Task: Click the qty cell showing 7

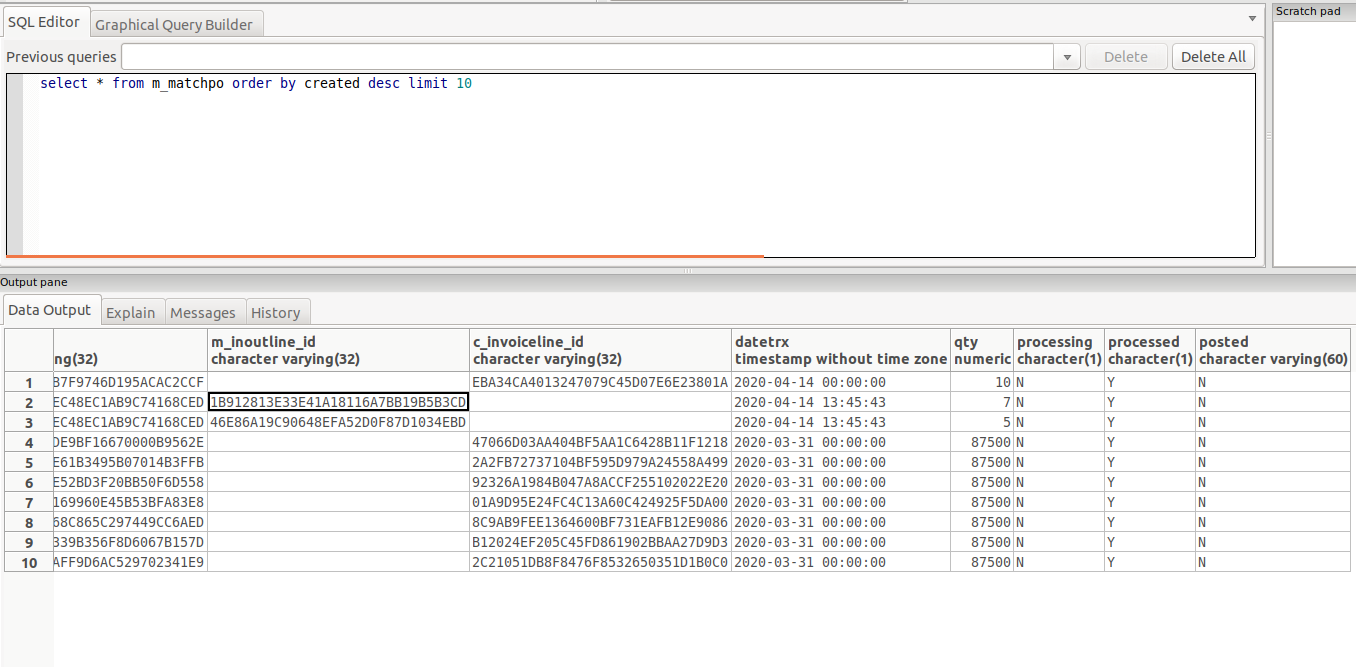Action: pos(981,402)
